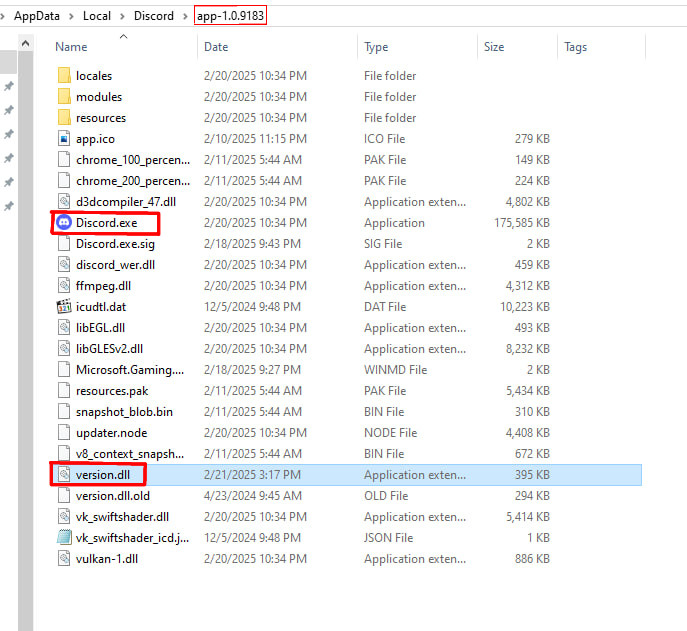Viewport: 687px width, 631px height.
Task: Click the ffmpeg.dll file icon
Action: (x=64, y=286)
